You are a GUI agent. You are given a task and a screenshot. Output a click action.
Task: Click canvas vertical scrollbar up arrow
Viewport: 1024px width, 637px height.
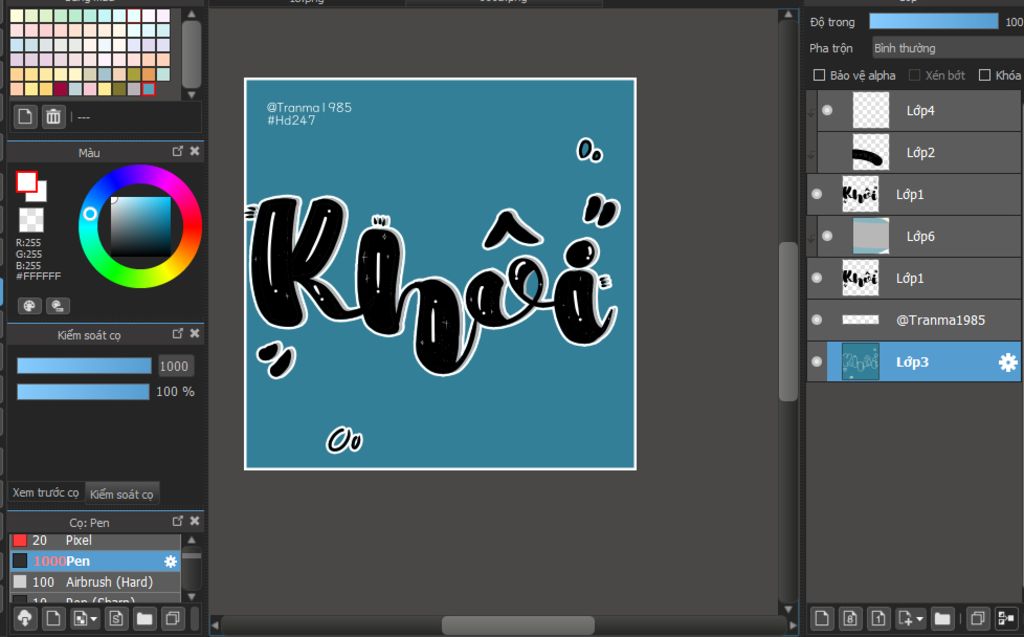(x=788, y=14)
